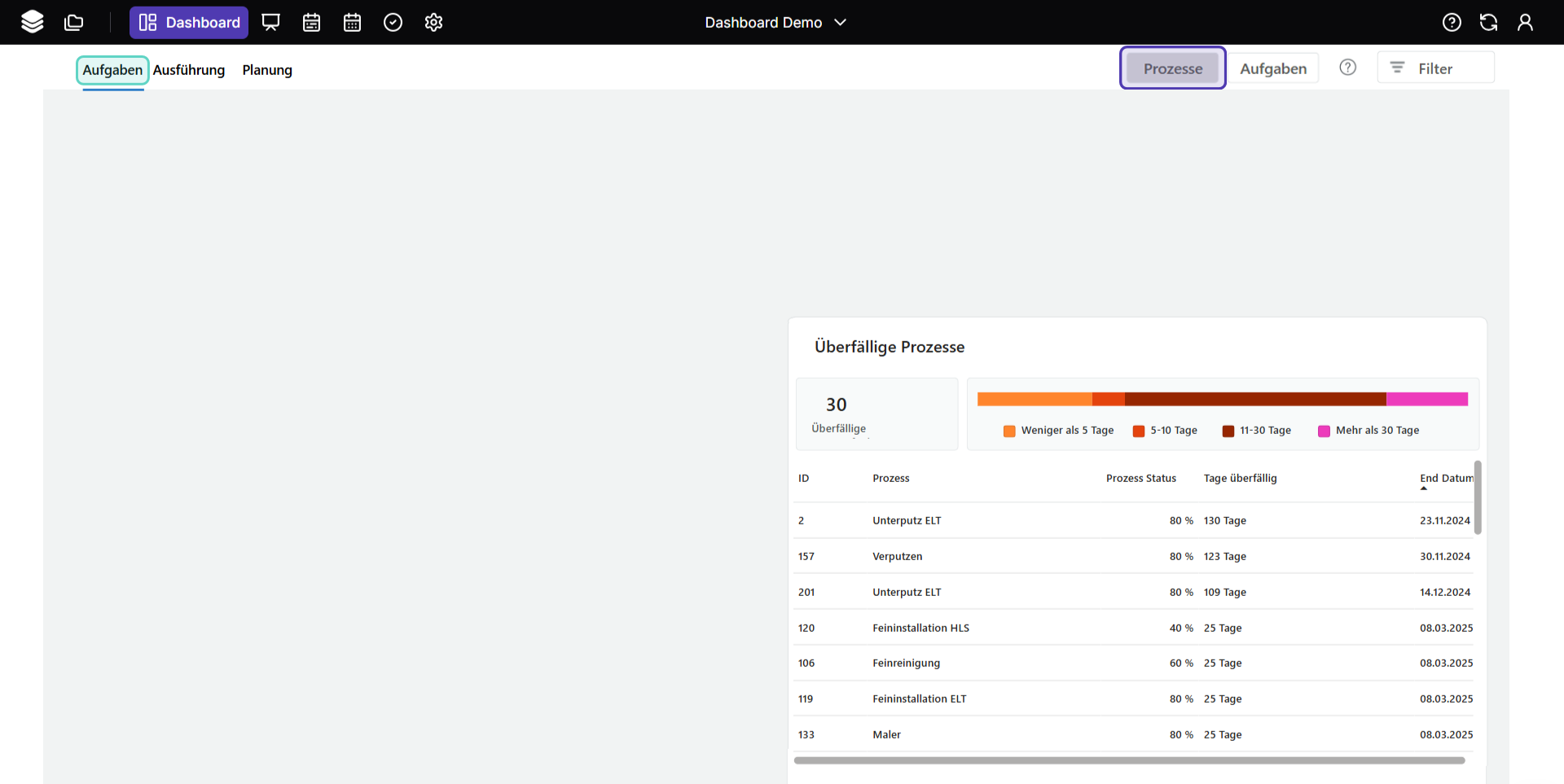This screenshot has width=1564, height=784.
Task: Switch to the Planung tab
Action: click(267, 70)
